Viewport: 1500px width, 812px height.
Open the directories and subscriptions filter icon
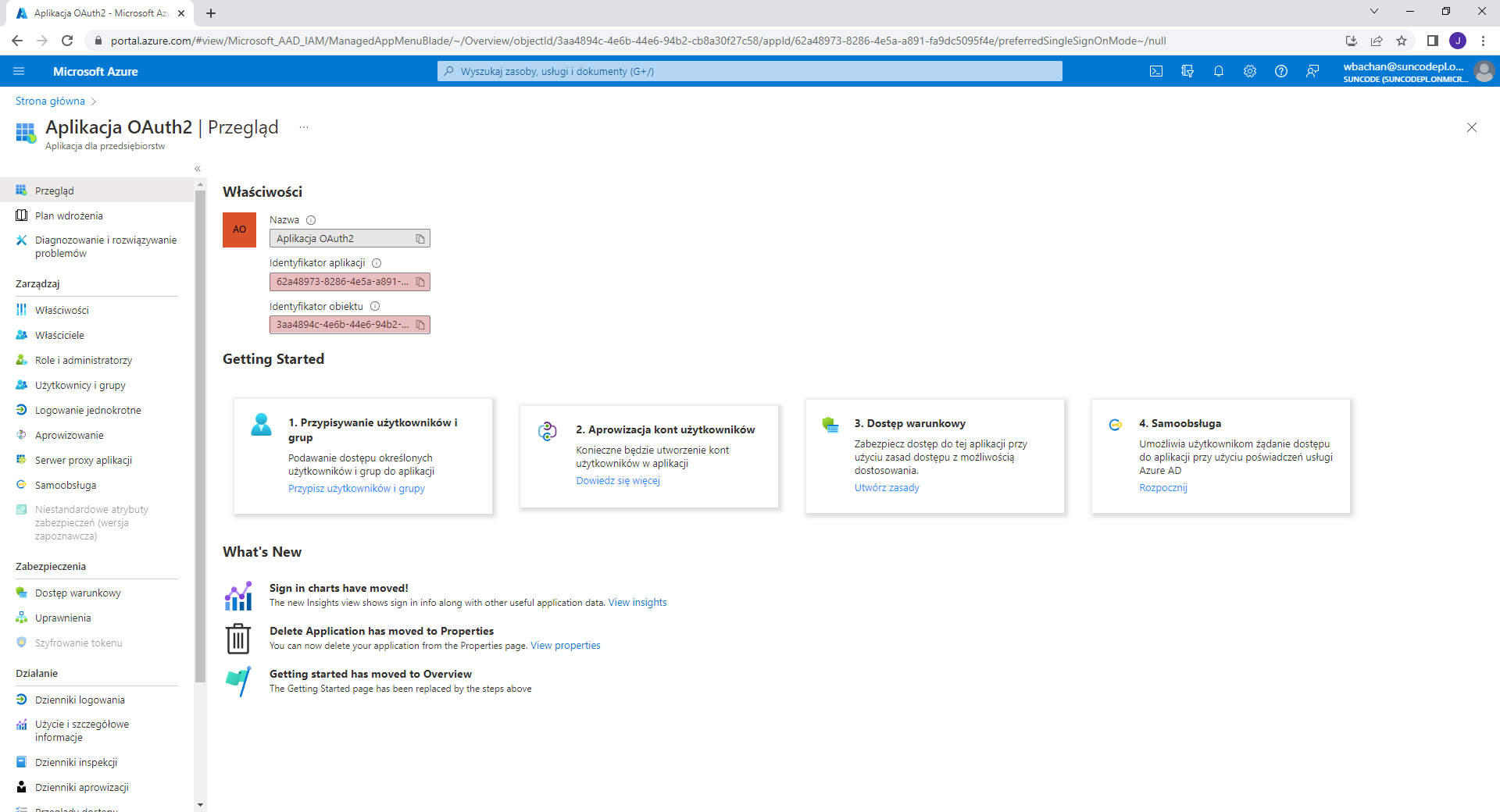tap(1187, 71)
